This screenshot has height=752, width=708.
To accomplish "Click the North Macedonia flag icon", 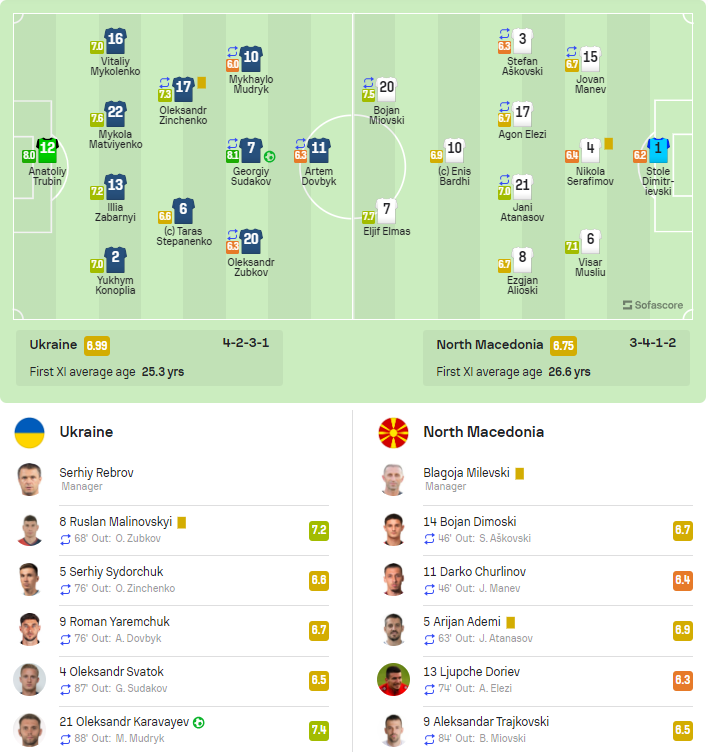I will (393, 433).
